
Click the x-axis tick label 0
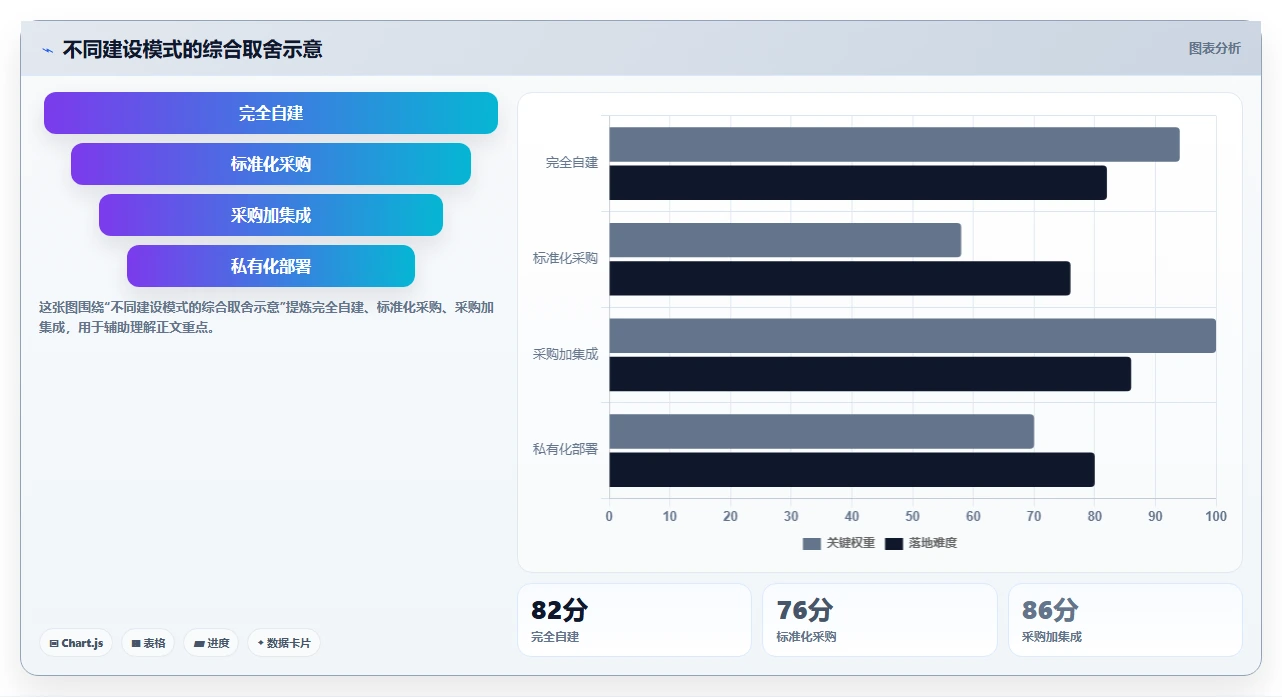[609, 517]
